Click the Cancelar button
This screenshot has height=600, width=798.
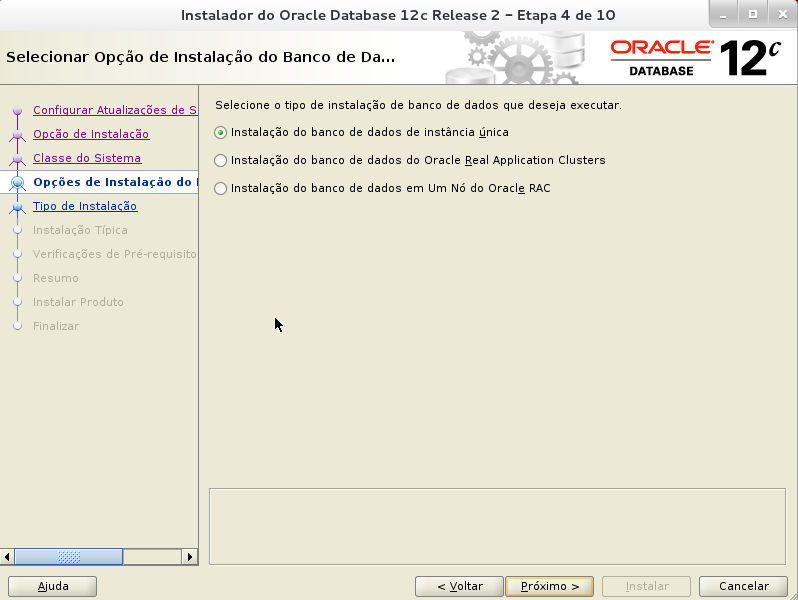pyautogui.click(x=743, y=586)
